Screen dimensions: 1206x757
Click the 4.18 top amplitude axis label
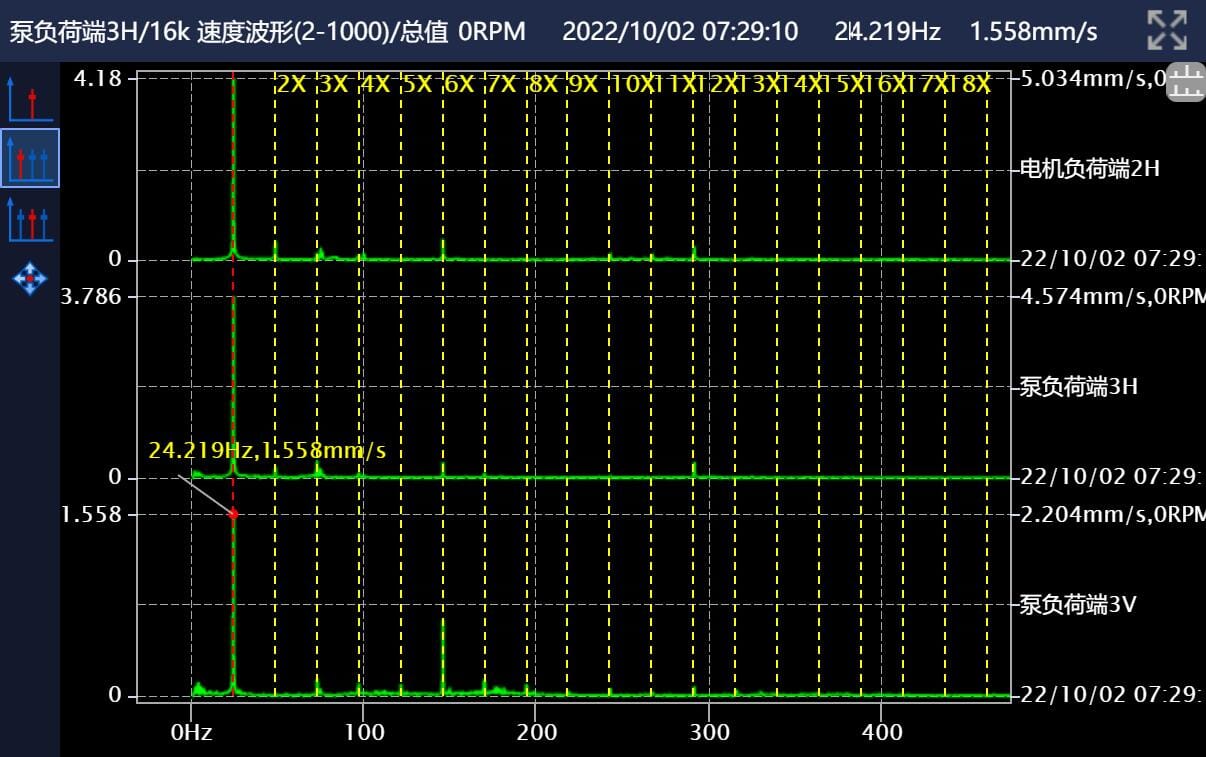pyautogui.click(x=97, y=78)
